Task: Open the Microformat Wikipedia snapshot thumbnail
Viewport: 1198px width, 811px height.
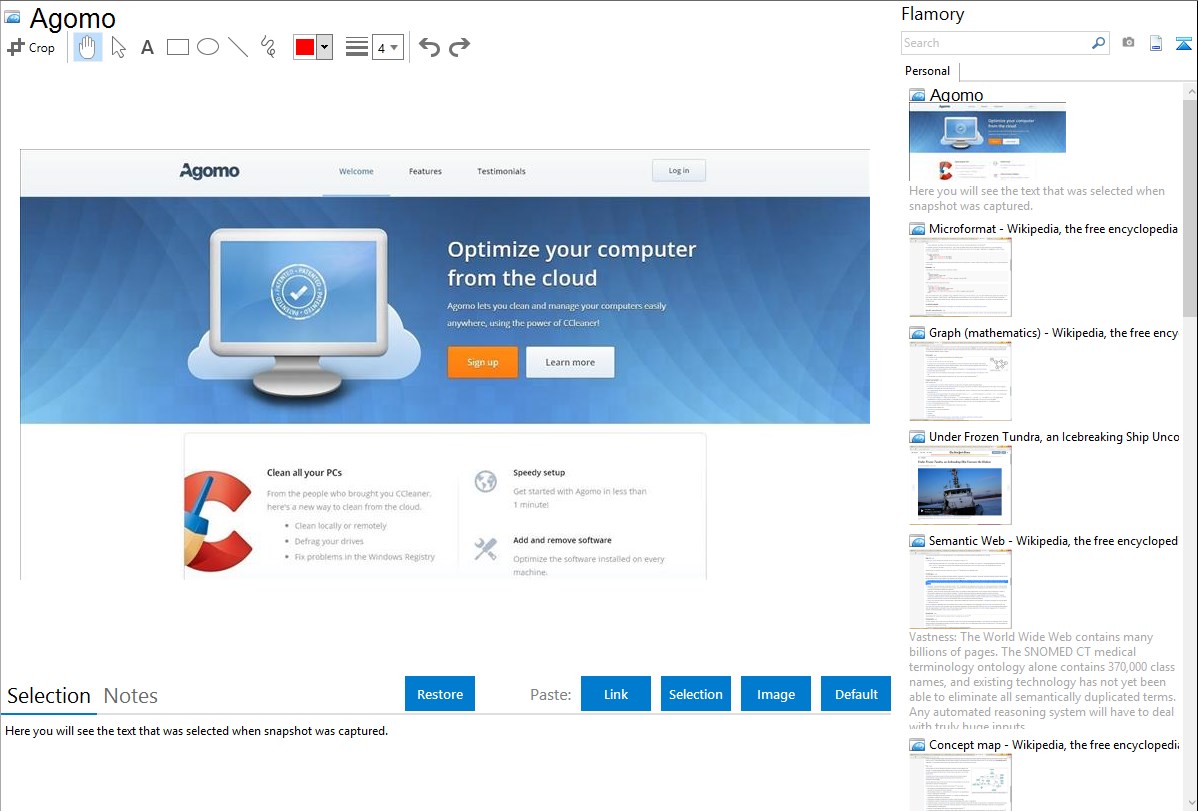Action: point(960,277)
